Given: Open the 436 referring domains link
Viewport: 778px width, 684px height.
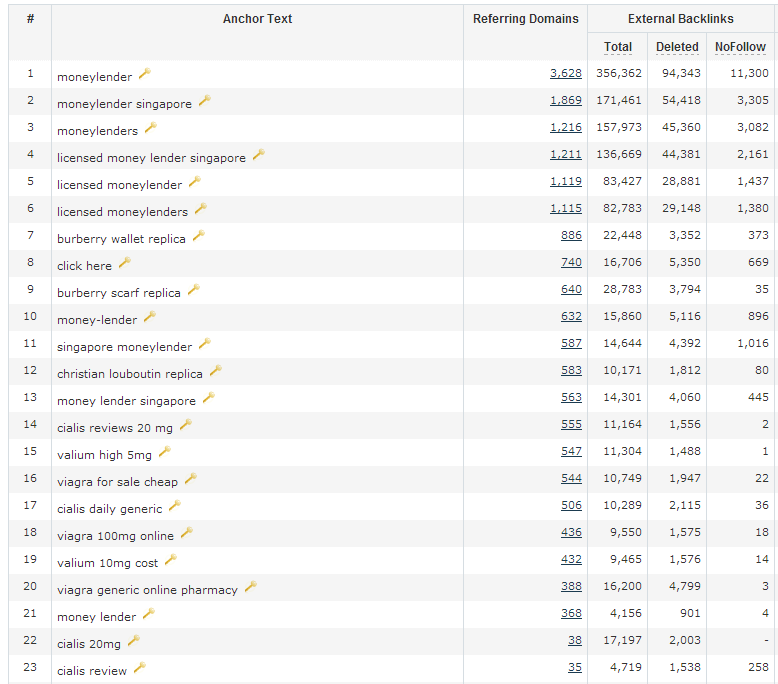Looking at the screenshot, I should tap(571, 532).
